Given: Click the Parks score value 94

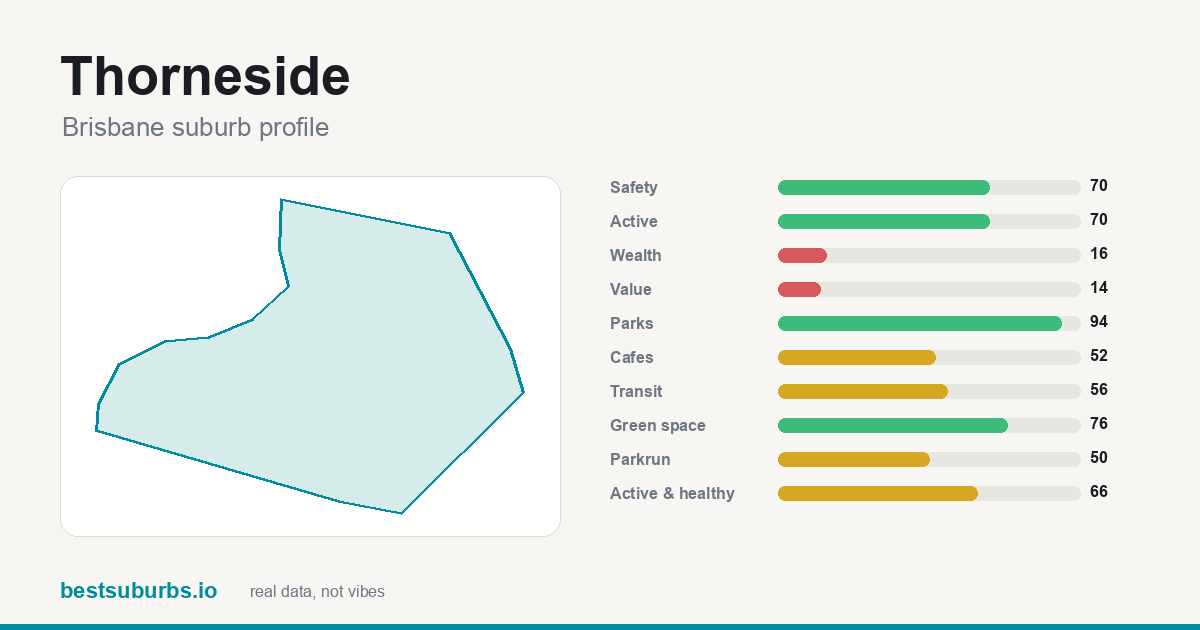Looking at the screenshot, I should click(x=1099, y=322).
